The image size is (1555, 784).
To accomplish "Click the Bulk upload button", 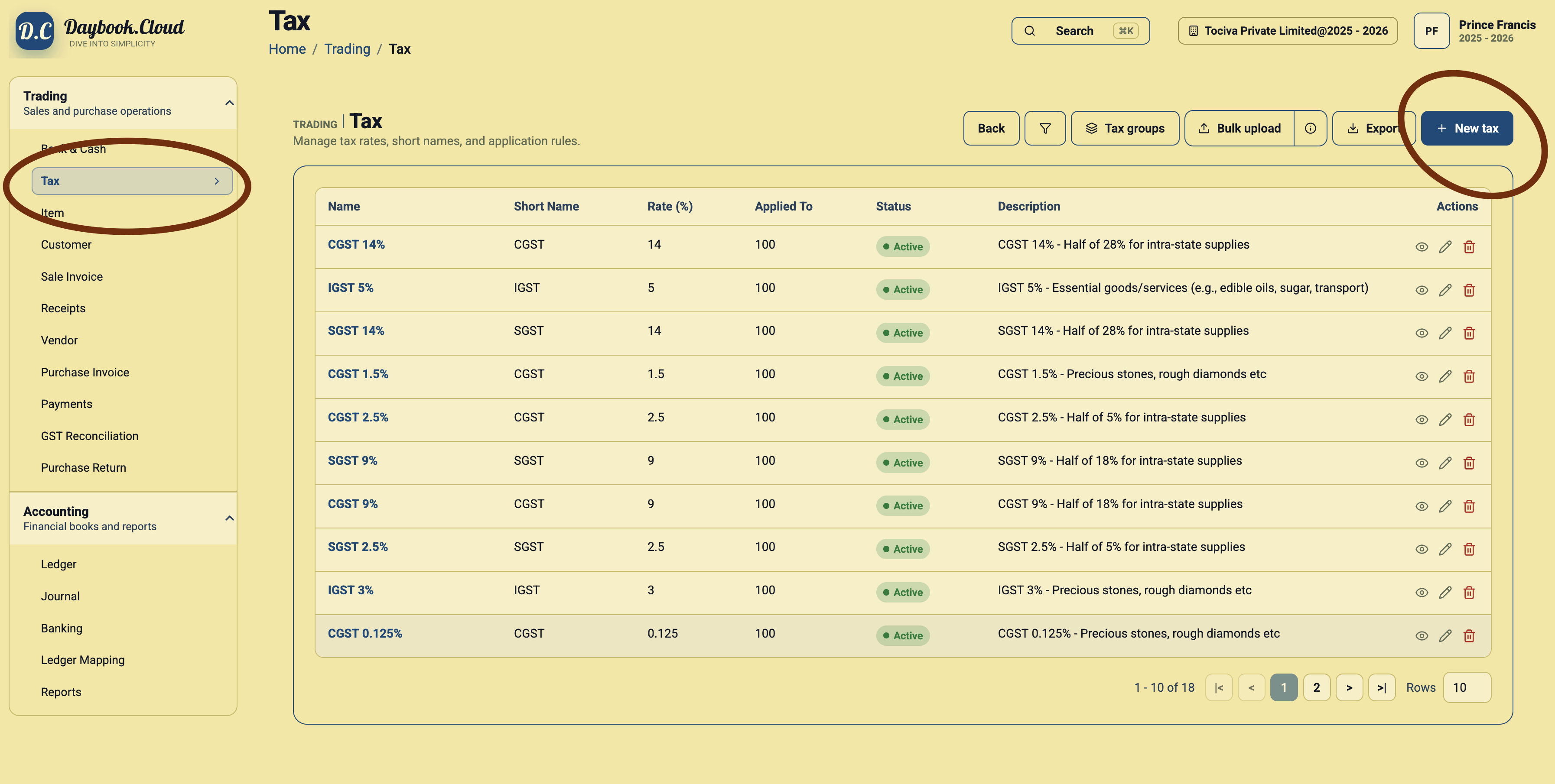I will coord(1239,128).
